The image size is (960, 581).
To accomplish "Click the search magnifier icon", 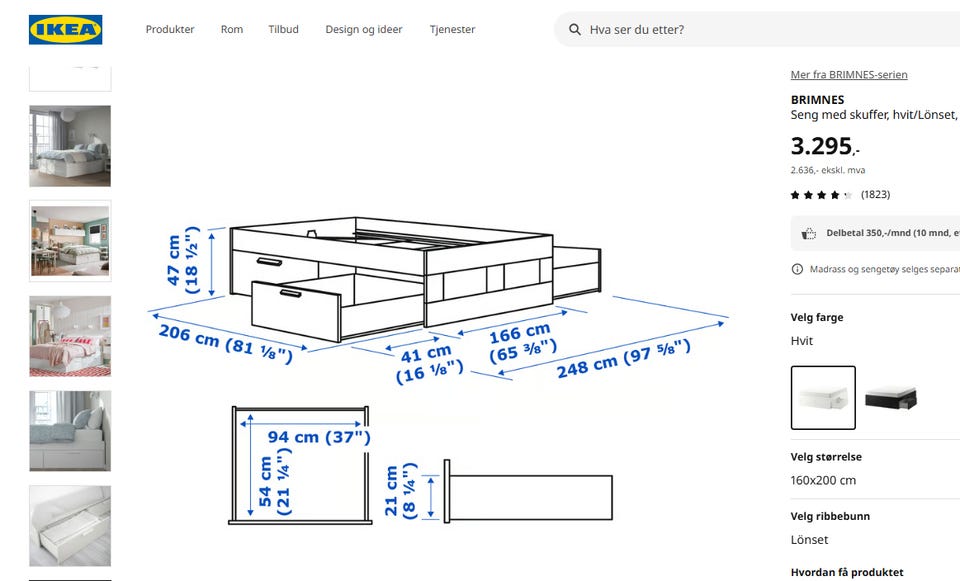I will click(575, 30).
